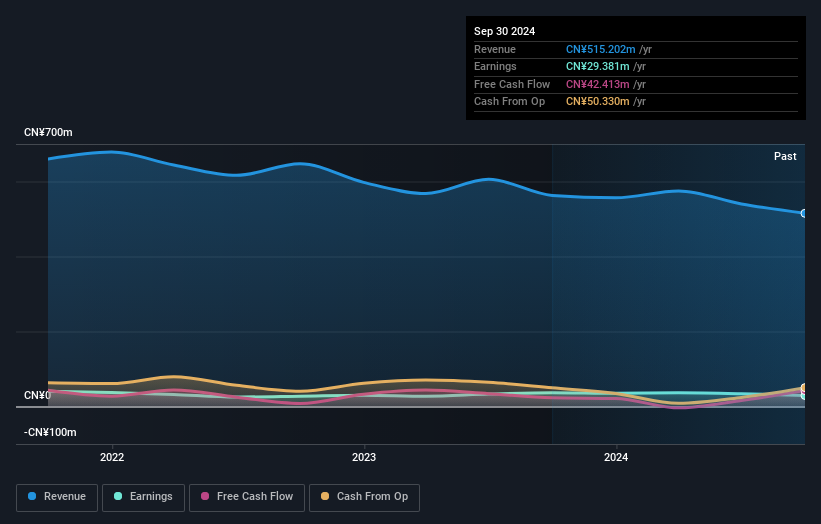The height and width of the screenshot is (524, 821).
Task: Click the teal Earnings legend dot
Action: click(x=118, y=496)
